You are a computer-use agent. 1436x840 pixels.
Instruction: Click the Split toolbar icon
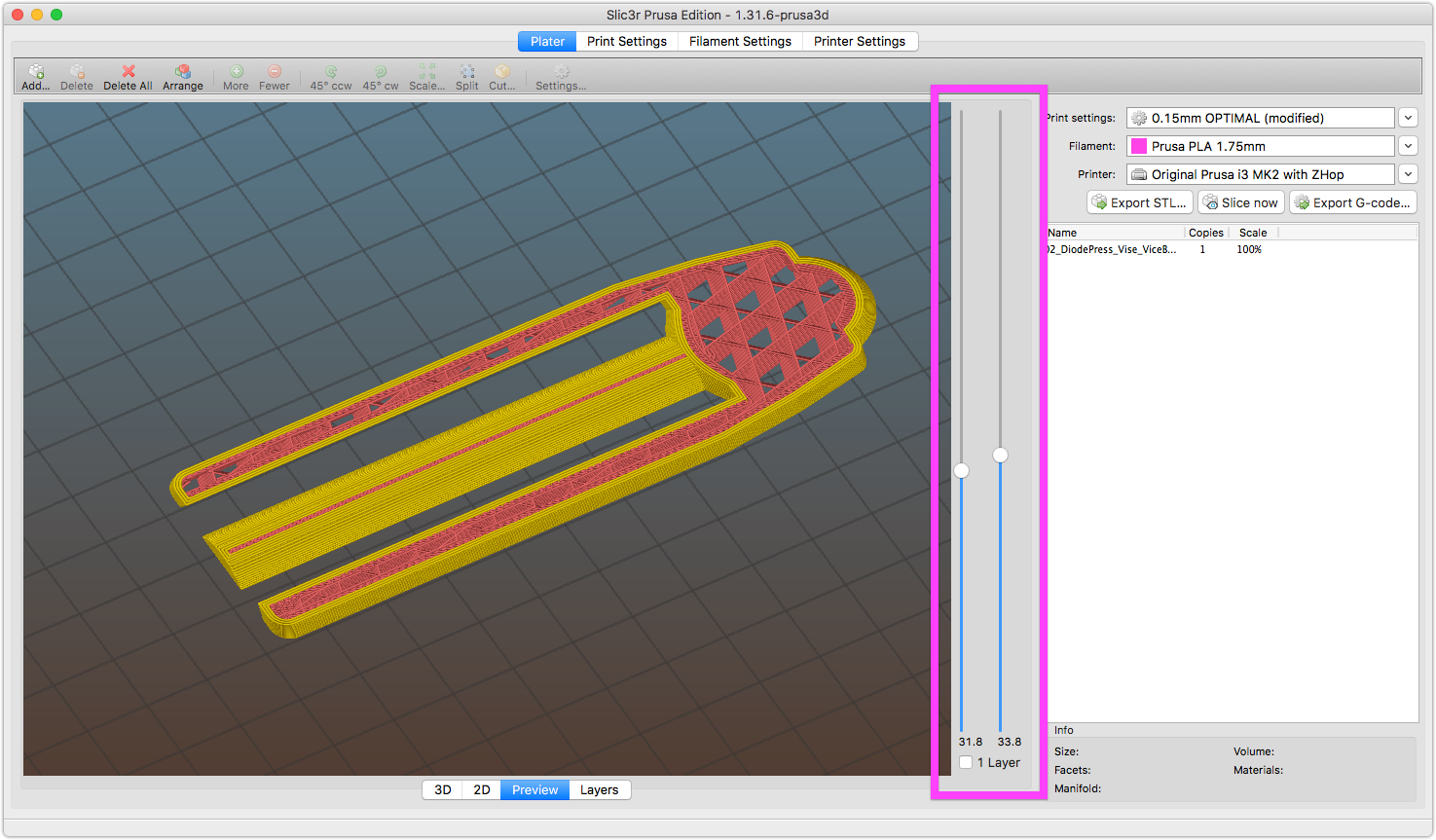(x=467, y=72)
